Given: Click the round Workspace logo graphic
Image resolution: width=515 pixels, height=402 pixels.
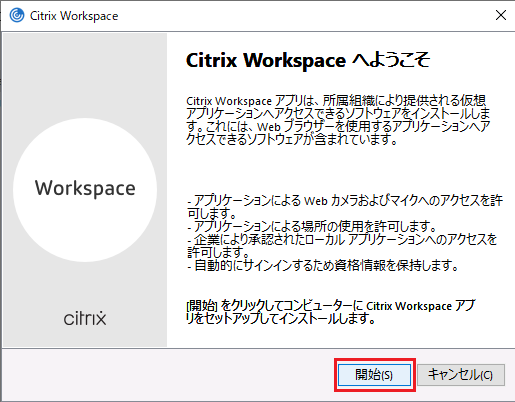Looking at the screenshot, I should [85, 190].
